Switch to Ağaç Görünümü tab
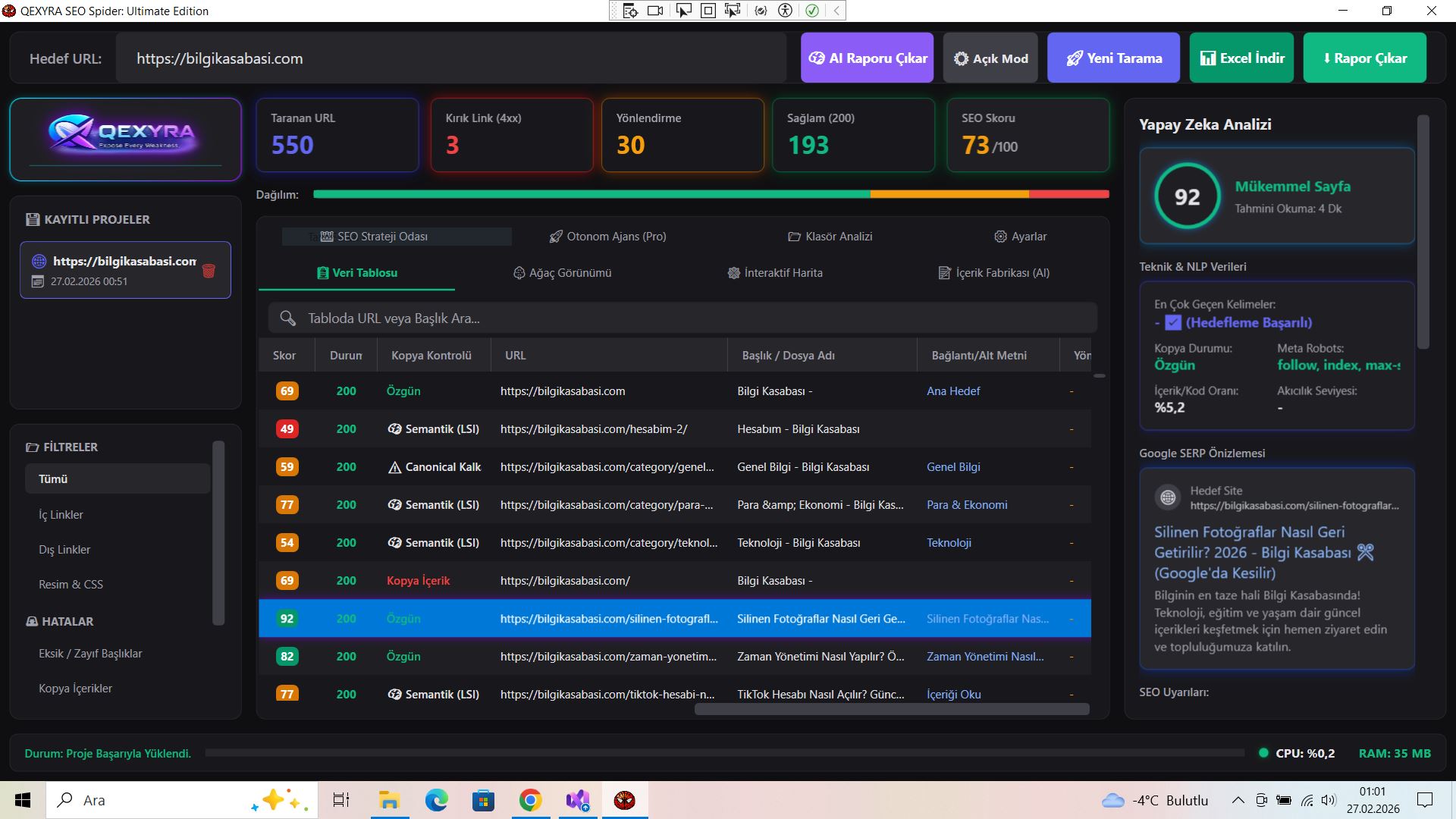This screenshot has width=1456, height=819. pos(562,273)
